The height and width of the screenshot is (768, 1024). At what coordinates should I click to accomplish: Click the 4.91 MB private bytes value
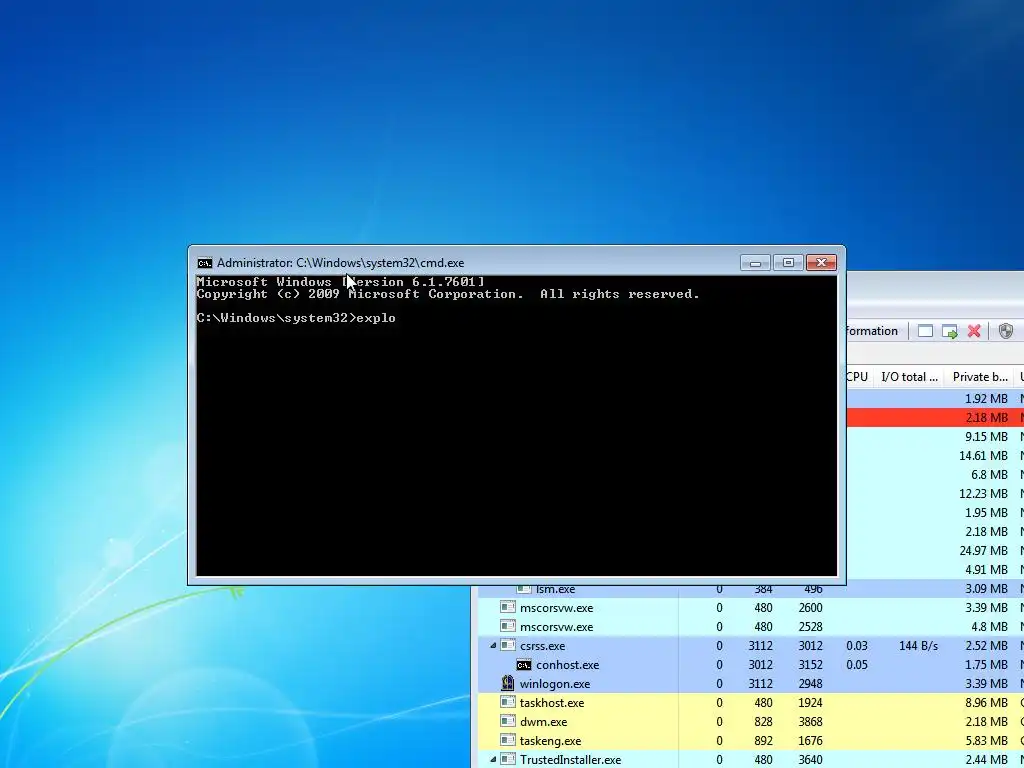click(x=986, y=569)
